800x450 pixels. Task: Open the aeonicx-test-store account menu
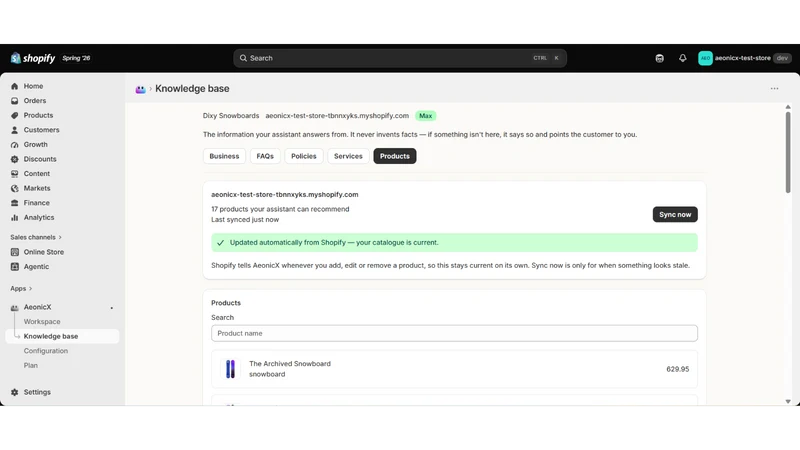coord(744,58)
